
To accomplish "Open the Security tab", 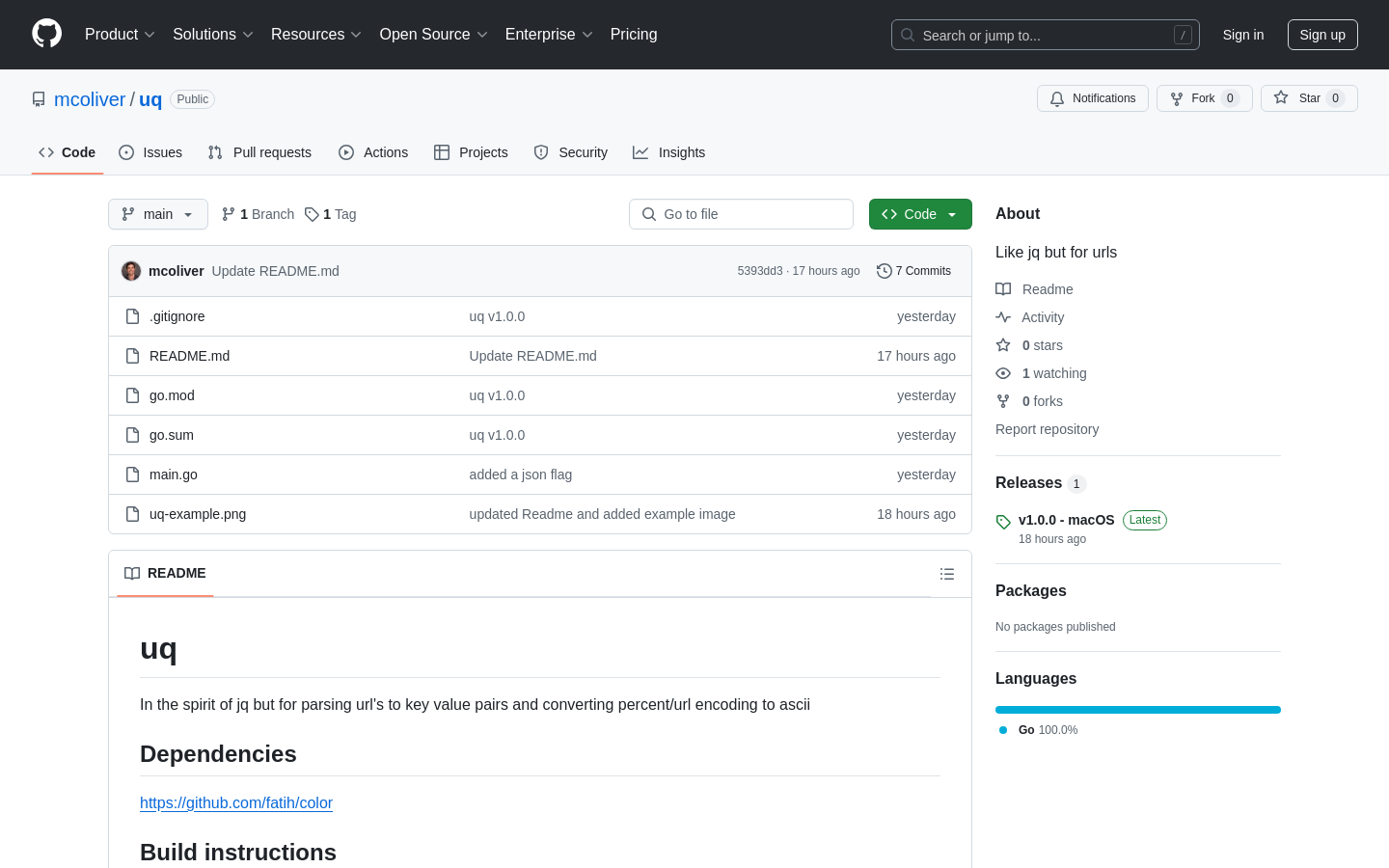I will click(x=571, y=152).
